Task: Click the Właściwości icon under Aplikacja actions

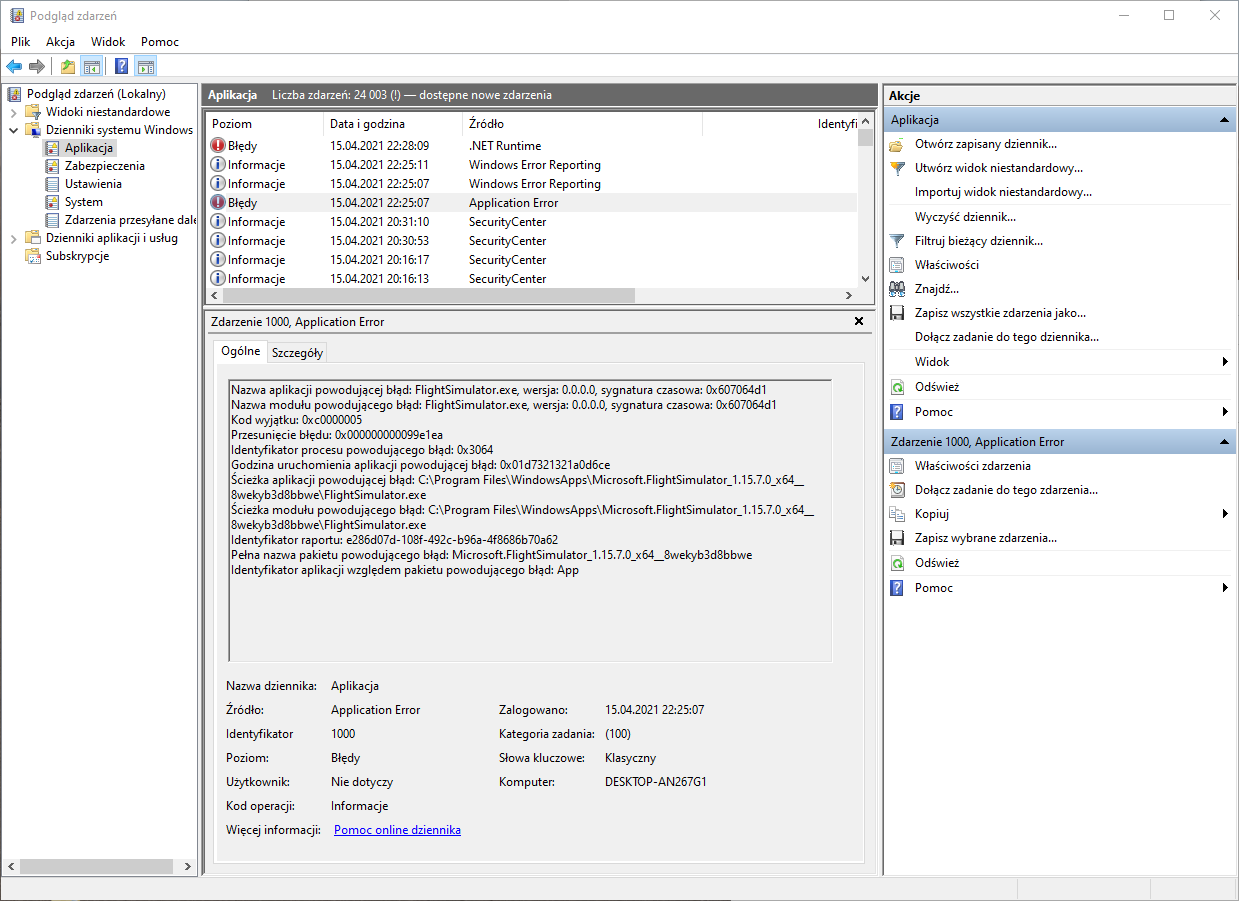Action: click(897, 265)
